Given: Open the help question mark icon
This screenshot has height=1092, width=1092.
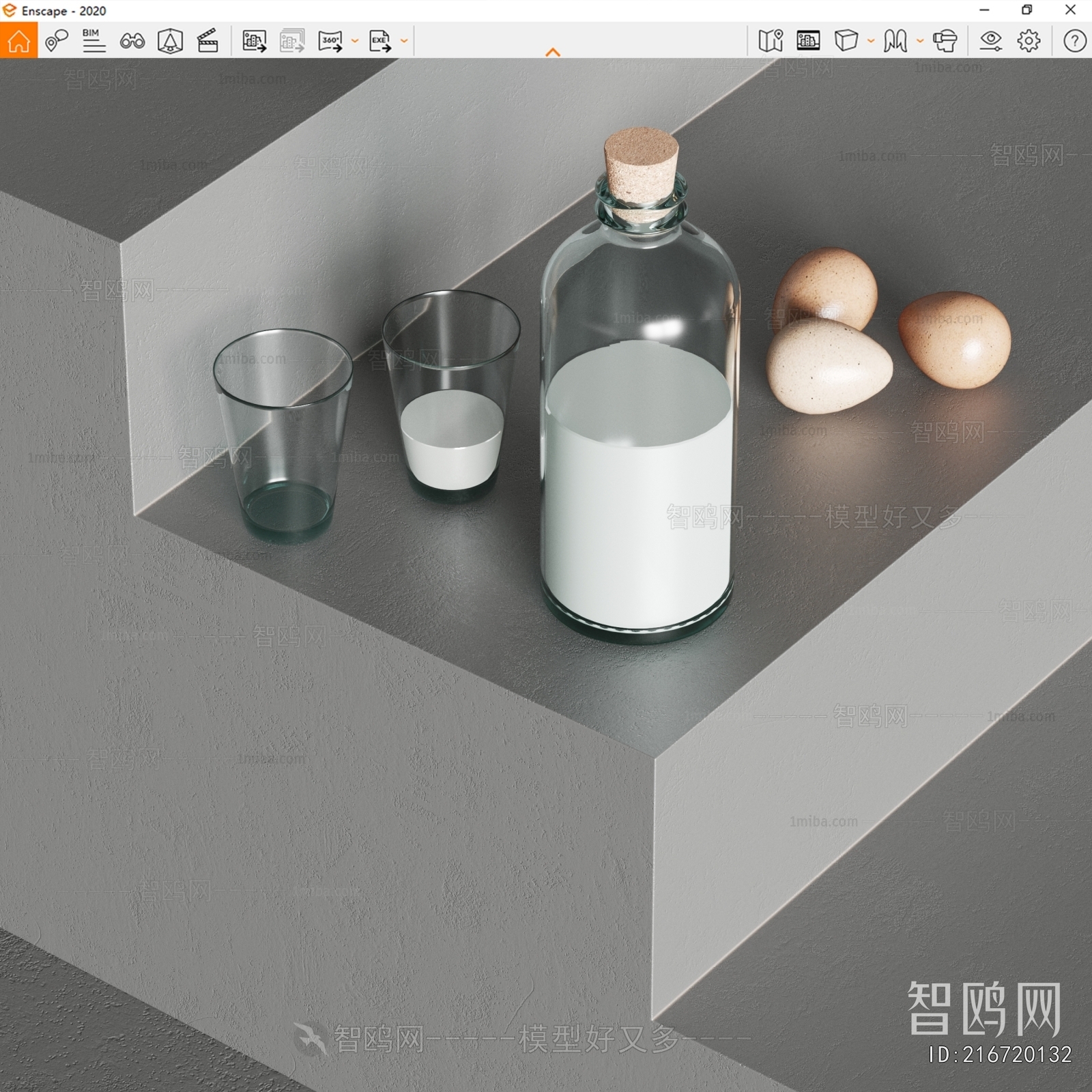Looking at the screenshot, I should [x=1074, y=41].
